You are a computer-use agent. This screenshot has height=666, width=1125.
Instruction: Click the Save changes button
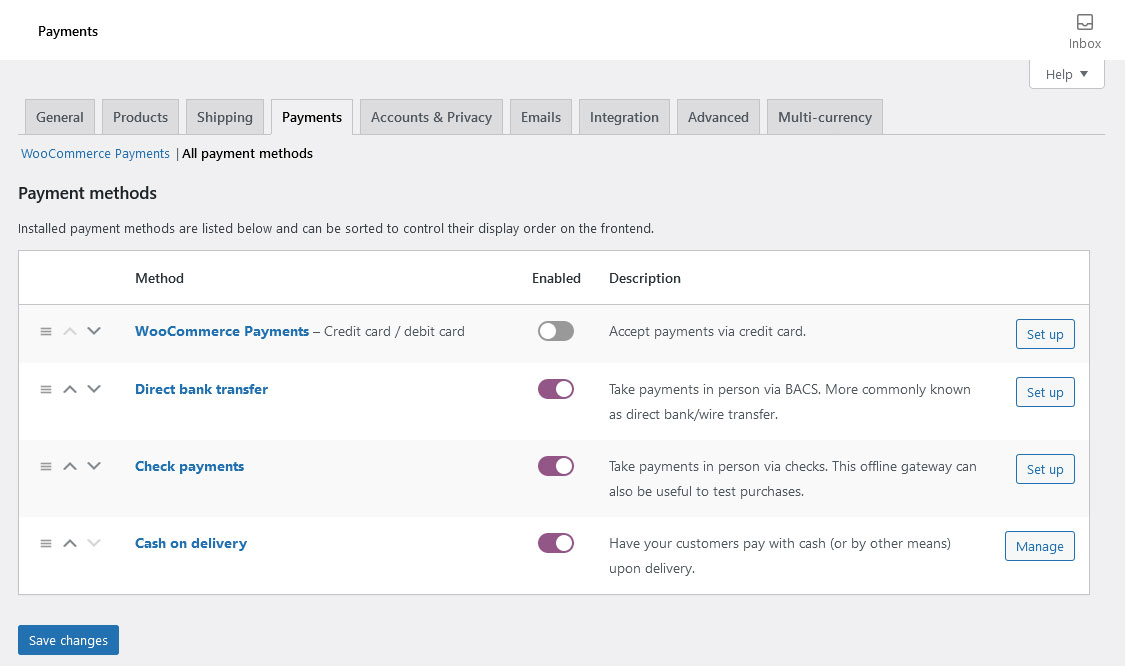(x=68, y=640)
